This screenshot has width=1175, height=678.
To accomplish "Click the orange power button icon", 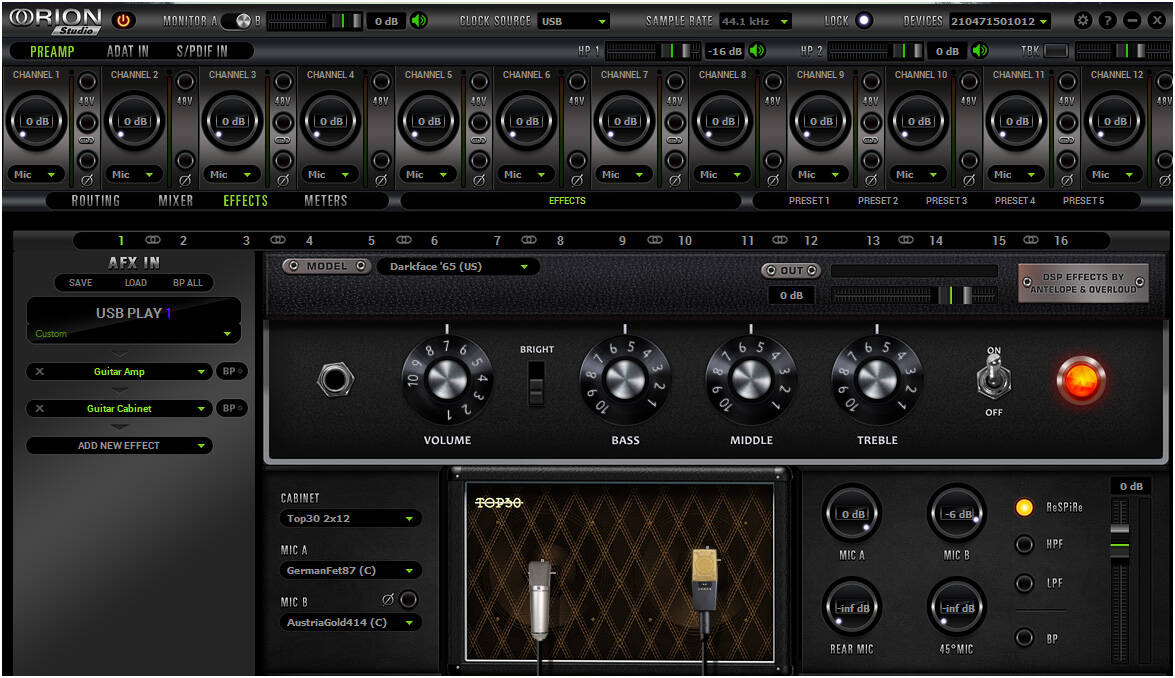I will [x=124, y=20].
